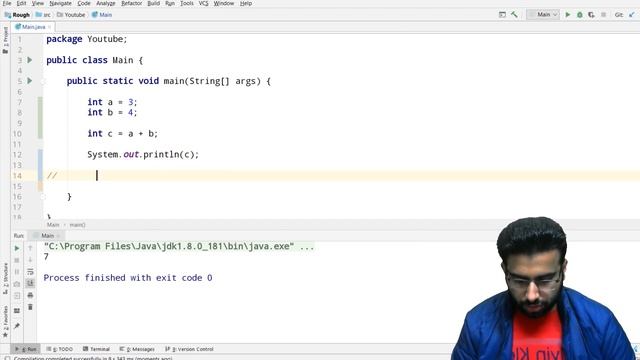The width and height of the screenshot is (640, 360).
Task: Open the Refactor menu
Action: pyautogui.click(x=131, y=3)
